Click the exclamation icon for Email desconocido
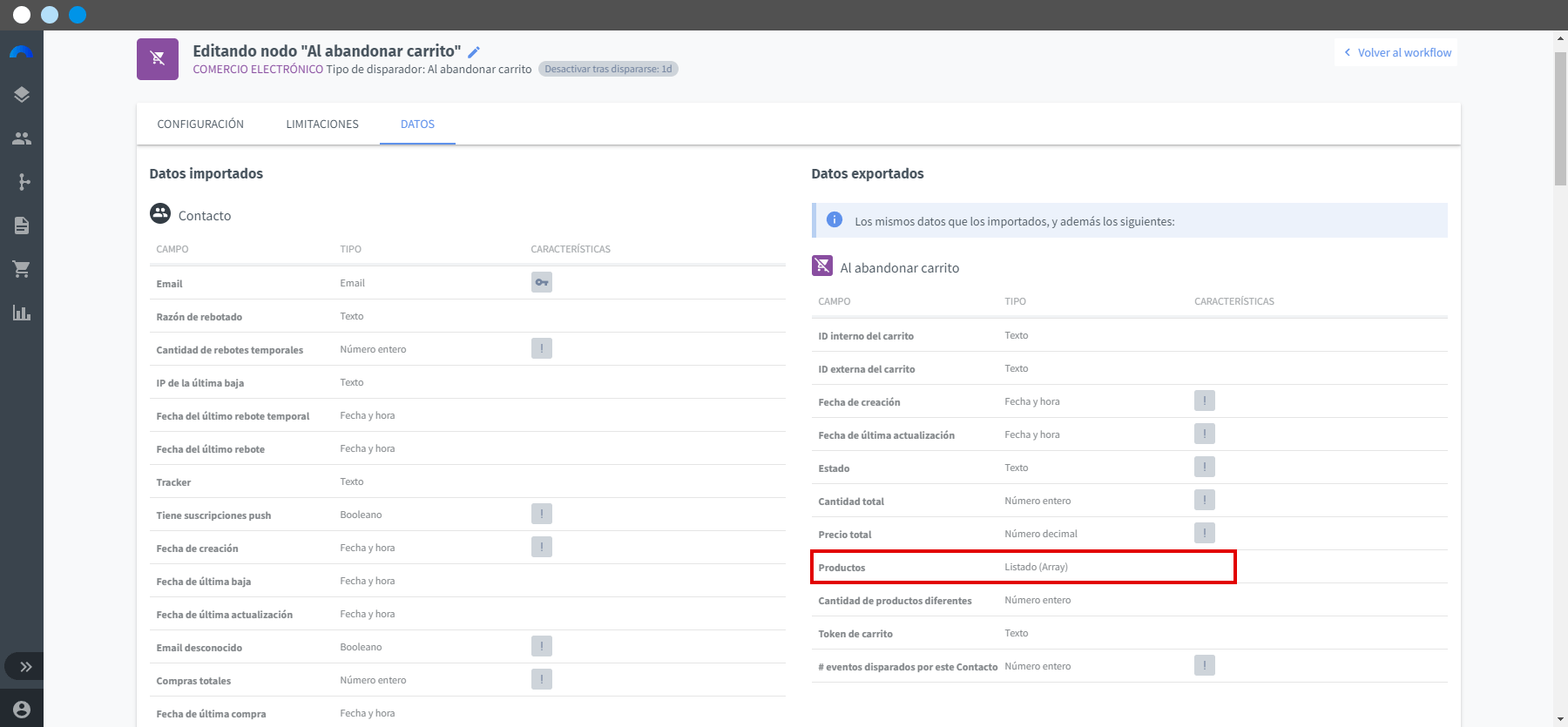1568x727 pixels. point(542,646)
